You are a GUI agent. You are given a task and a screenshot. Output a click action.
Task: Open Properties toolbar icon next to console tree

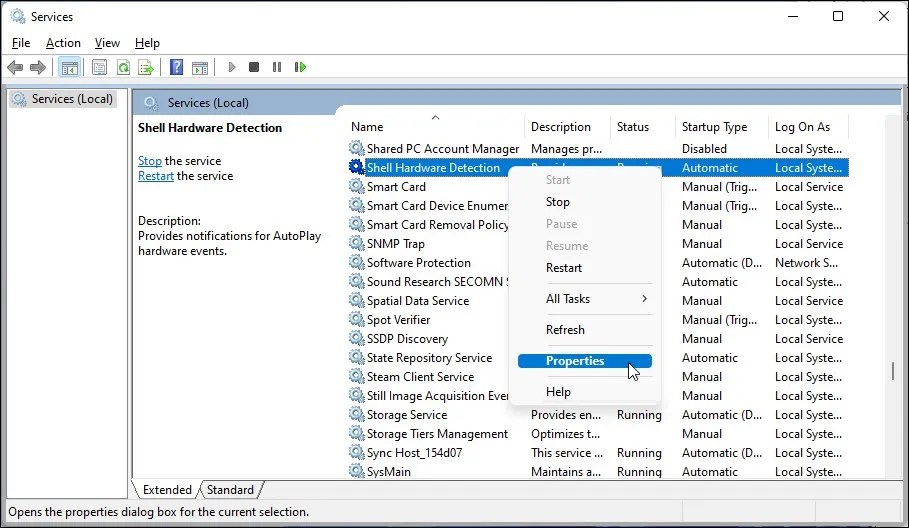(x=100, y=68)
